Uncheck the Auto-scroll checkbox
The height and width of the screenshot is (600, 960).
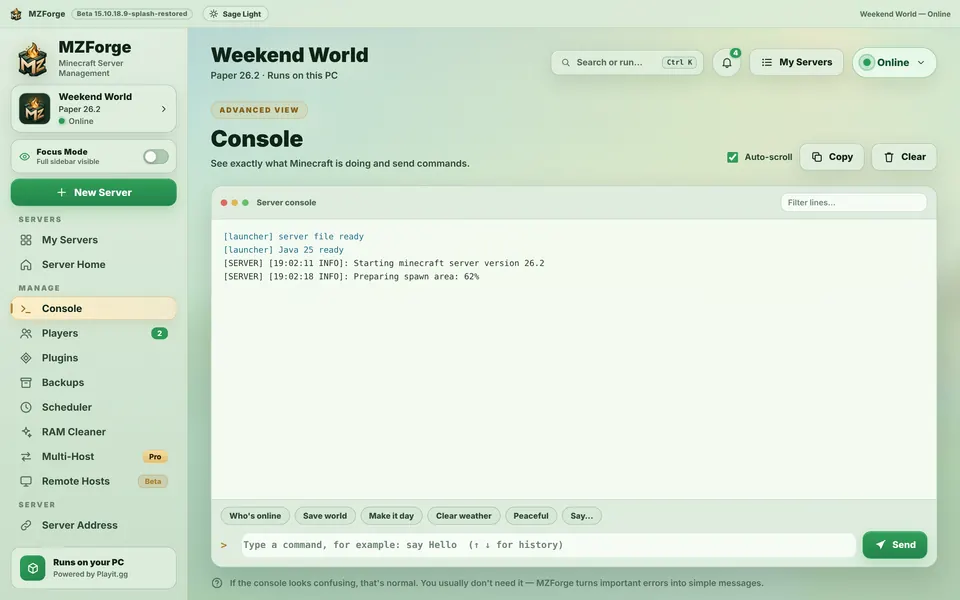point(732,157)
